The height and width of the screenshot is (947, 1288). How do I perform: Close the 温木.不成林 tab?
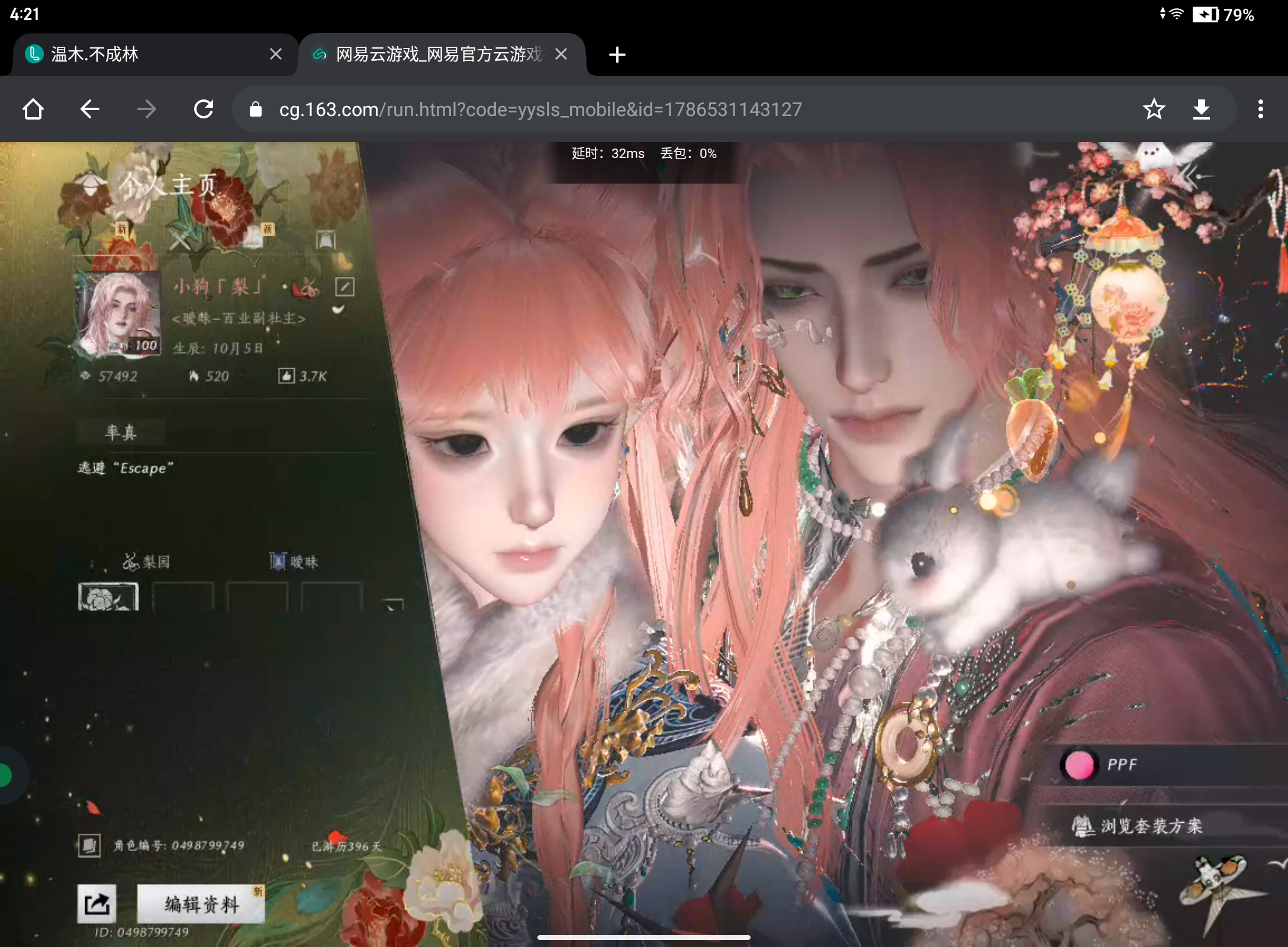pos(275,54)
